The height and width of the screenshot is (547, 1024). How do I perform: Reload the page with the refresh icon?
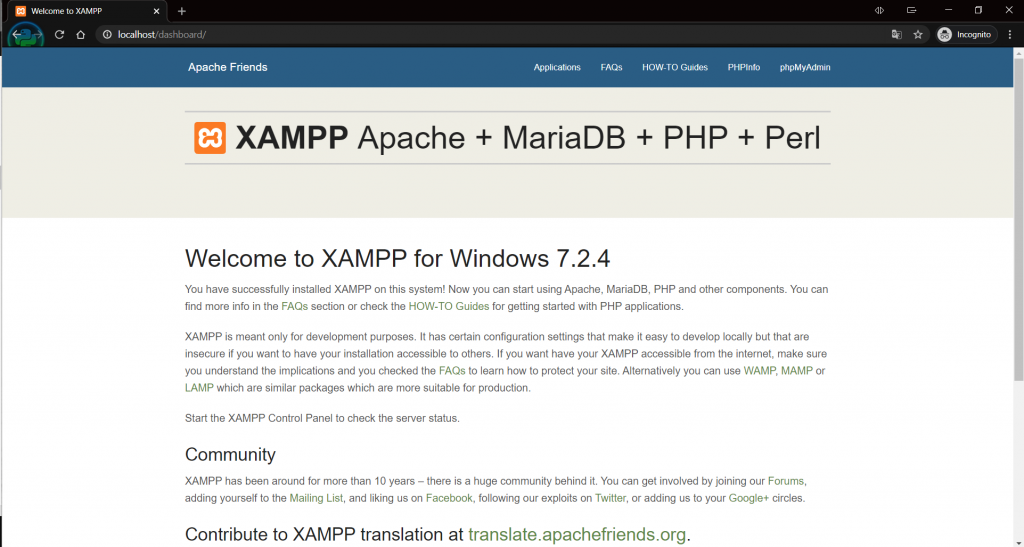(59, 35)
